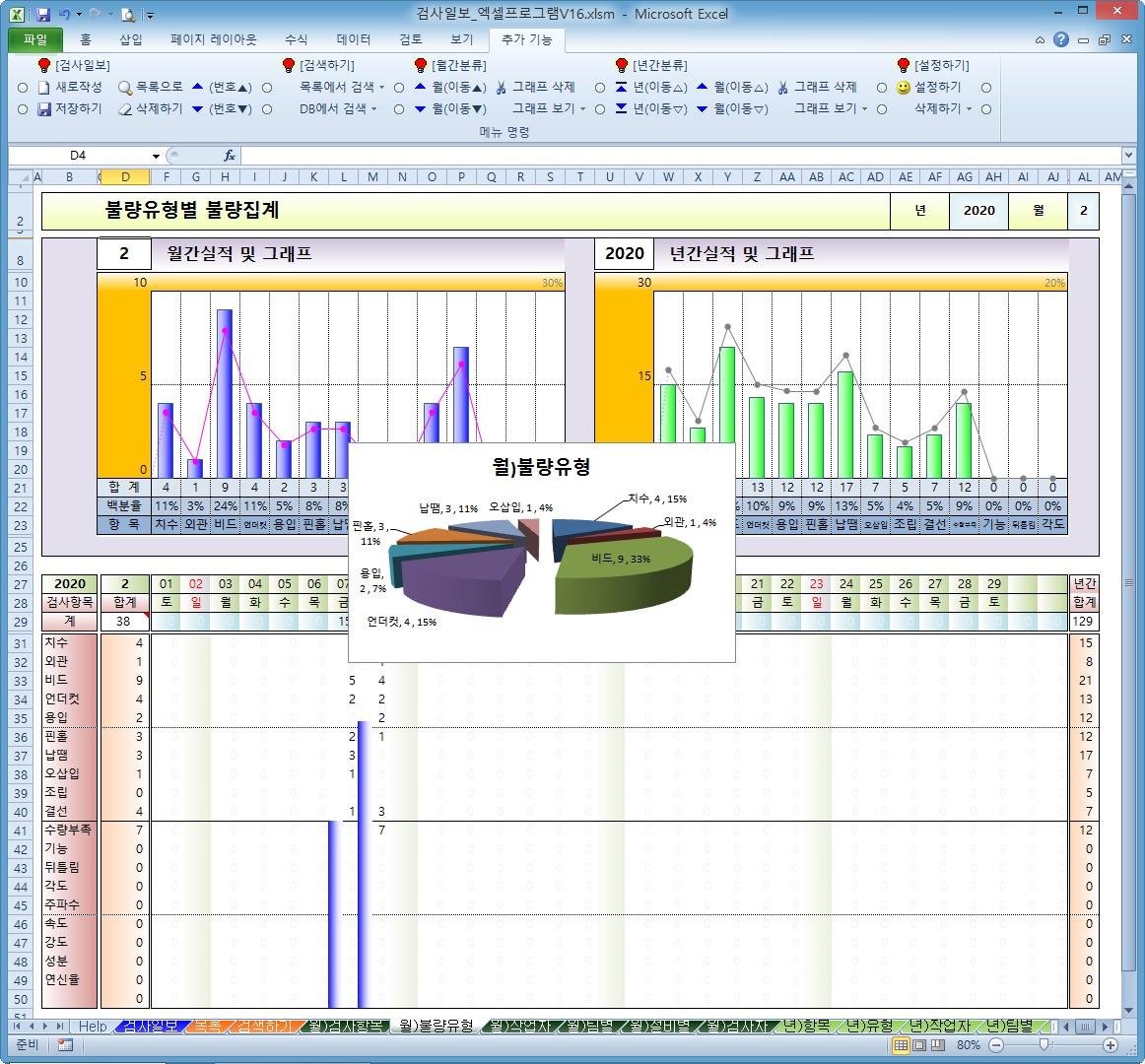Viewport: 1145px width, 1064px height.
Task: Click zoom in plus button
Action: pyautogui.click(x=1111, y=1045)
